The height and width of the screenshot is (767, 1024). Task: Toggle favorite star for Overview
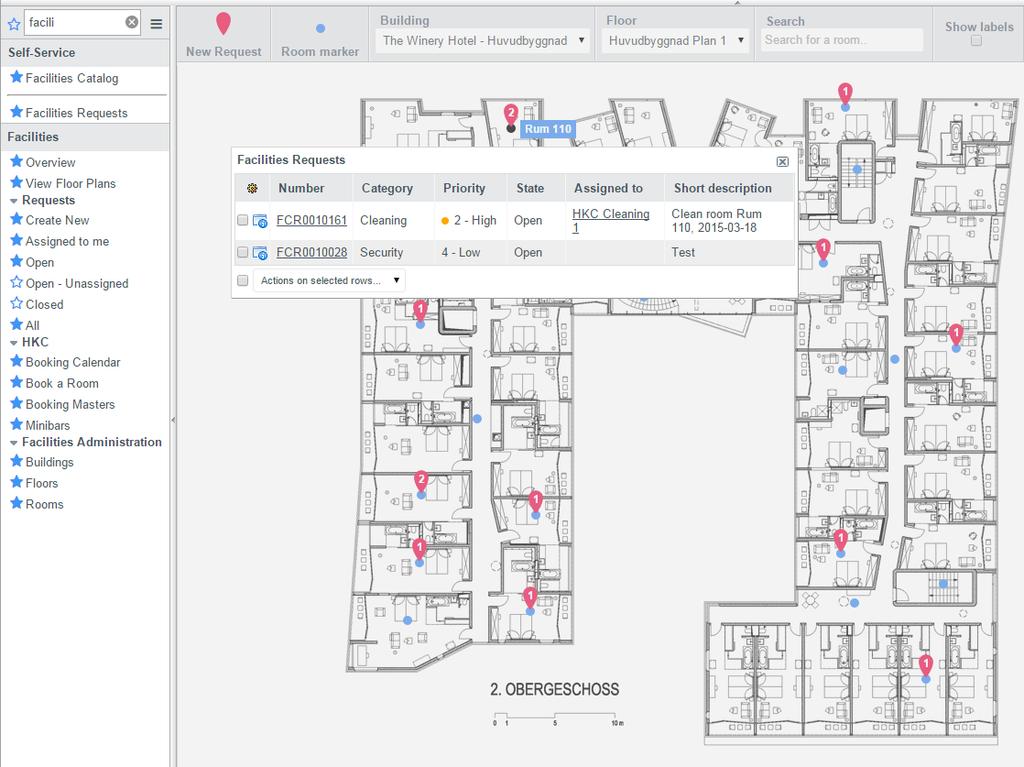click(16, 161)
